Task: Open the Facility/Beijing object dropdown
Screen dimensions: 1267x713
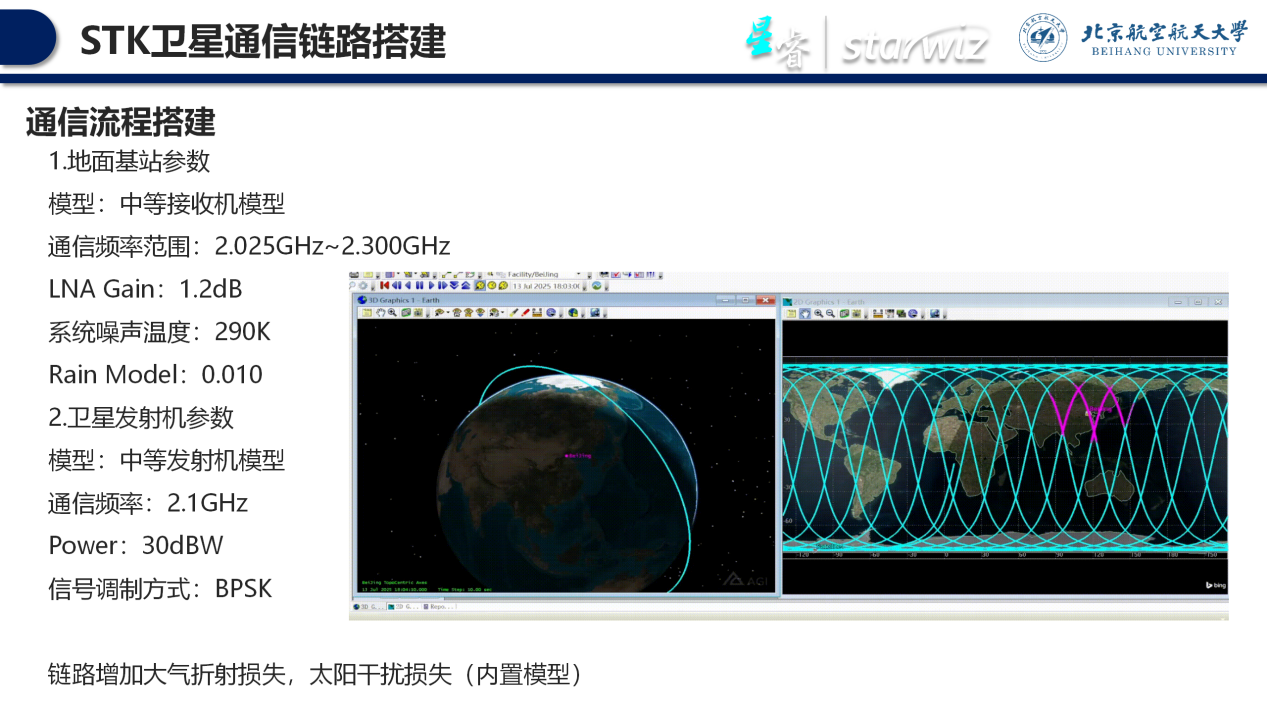Action: pyautogui.click(x=578, y=274)
